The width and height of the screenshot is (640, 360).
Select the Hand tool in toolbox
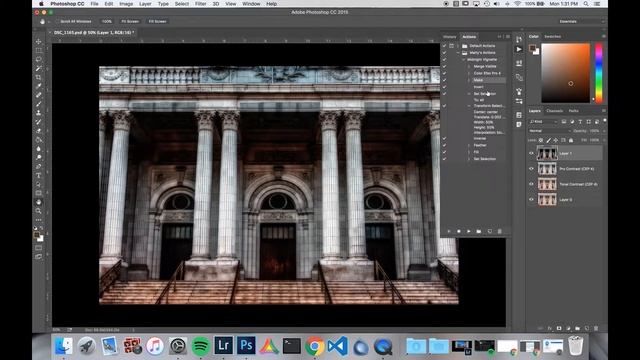[39, 202]
